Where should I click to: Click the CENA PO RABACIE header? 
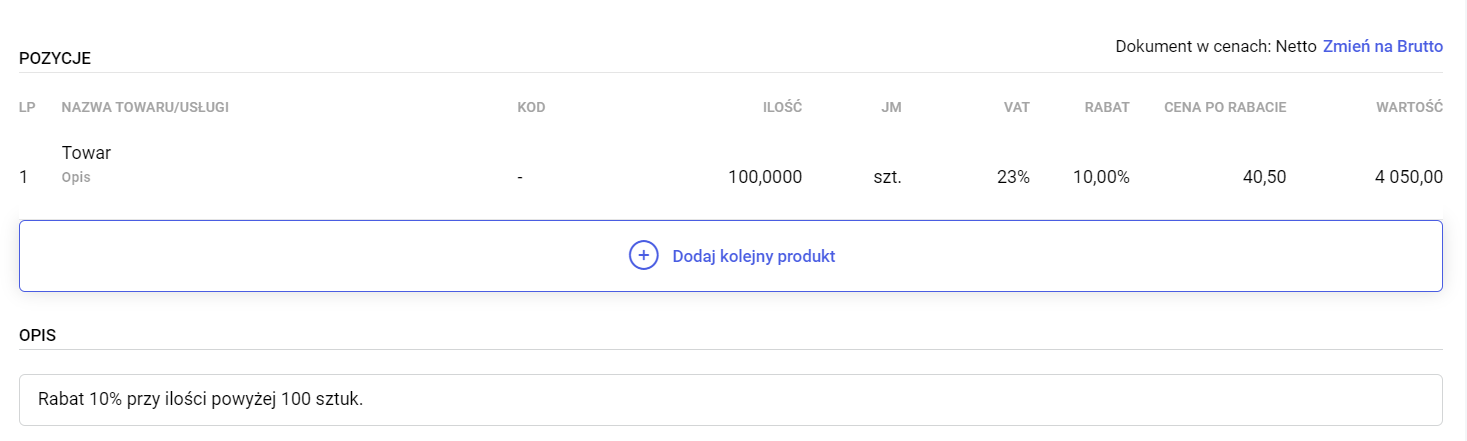[1225, 107]
